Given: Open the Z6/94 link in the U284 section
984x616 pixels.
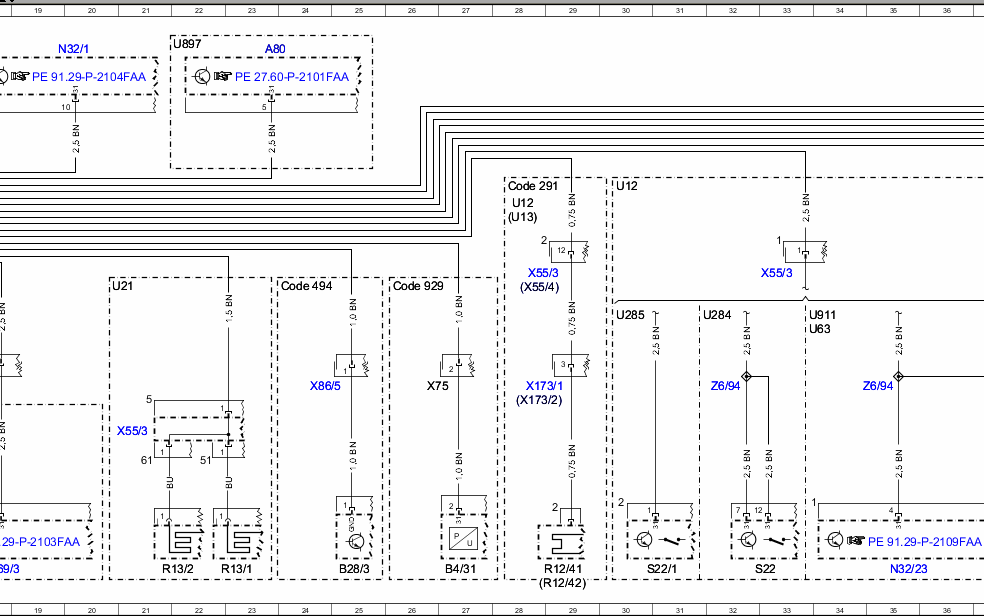Looking at the screenshot, I should point(725,386).
